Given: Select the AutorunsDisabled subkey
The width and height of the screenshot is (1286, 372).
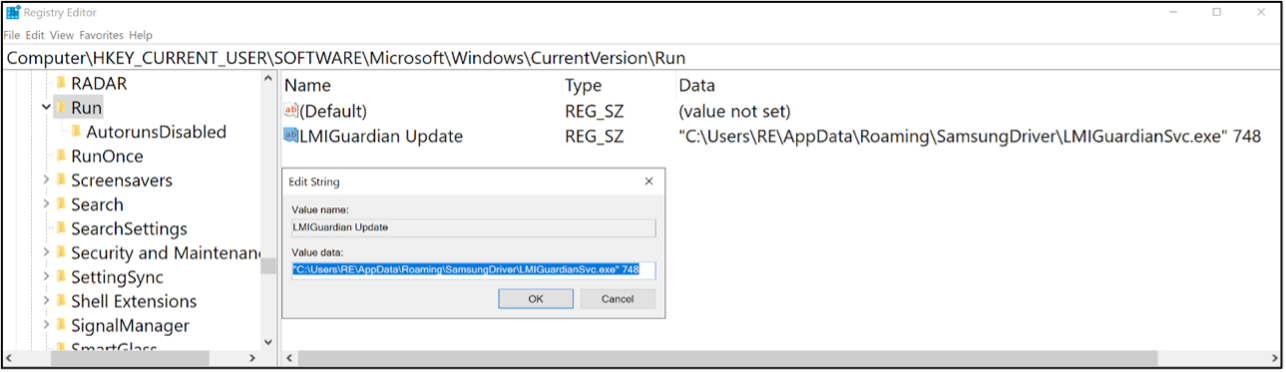Looking at the screenshot, I should [x=156, y=132].
